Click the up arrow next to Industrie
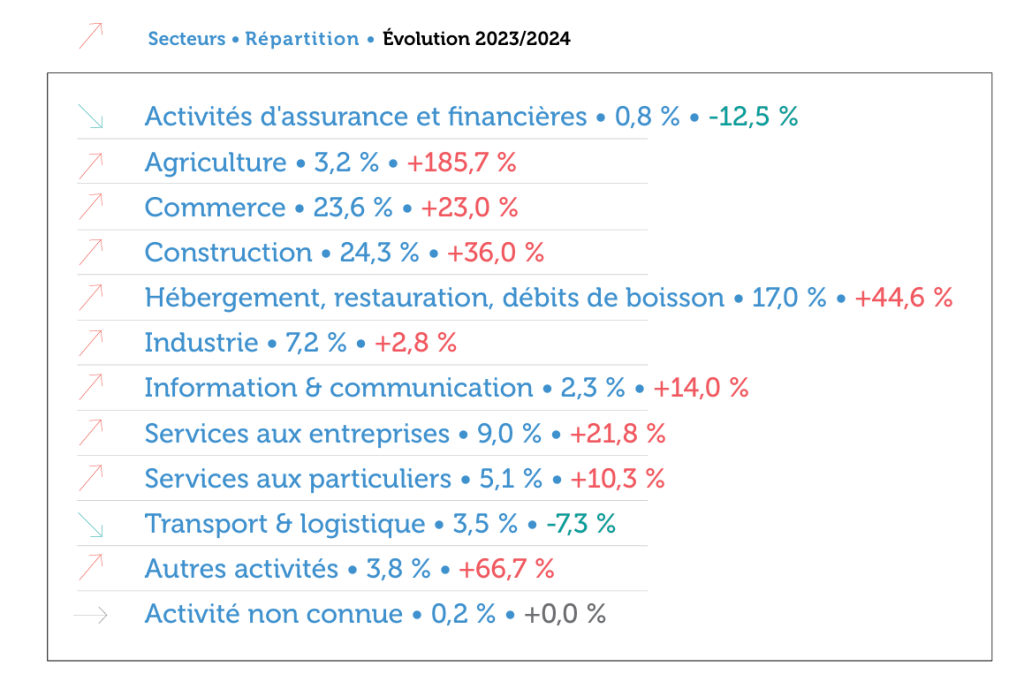1024x674 pixels. [x=91, y=342]
